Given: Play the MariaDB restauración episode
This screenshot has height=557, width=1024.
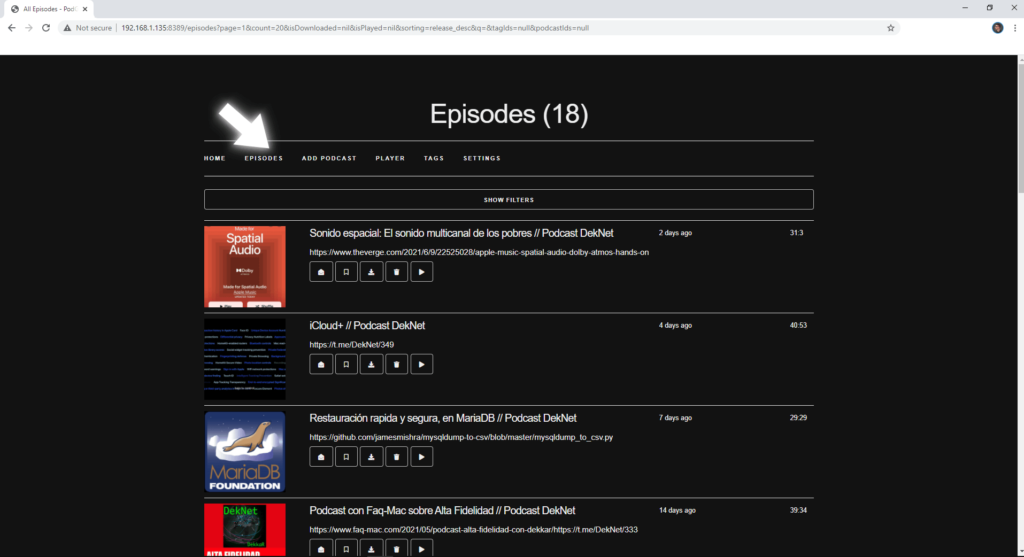Looking at the screenshot, I should pyautogui.click(x=422, y=457).
